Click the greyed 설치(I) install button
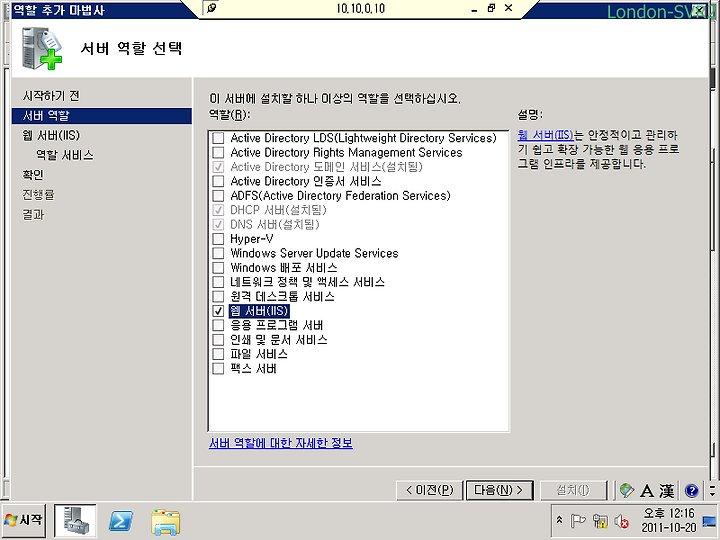 tap(573, 490)
